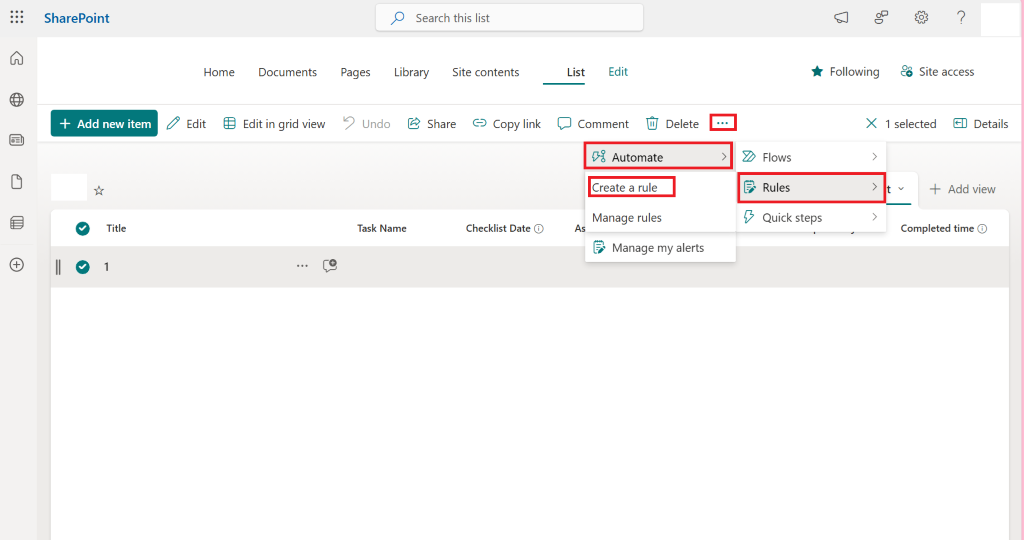Image resolution: width=1024 pixels, height=540 pixels.
Task: Open the view switcher dropdown chevron
Action: tap(901, 189)
